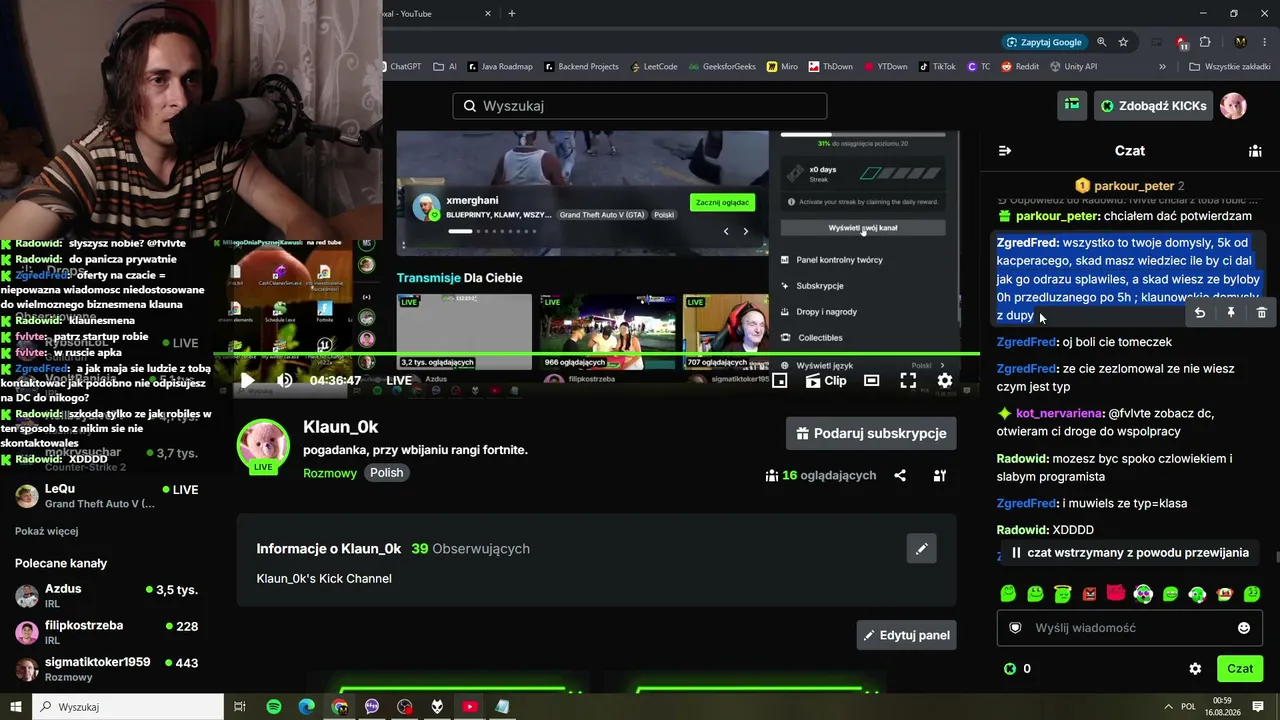
Task: Delete ZgredFred's highlighted chat message
Action: point(1261,313)
